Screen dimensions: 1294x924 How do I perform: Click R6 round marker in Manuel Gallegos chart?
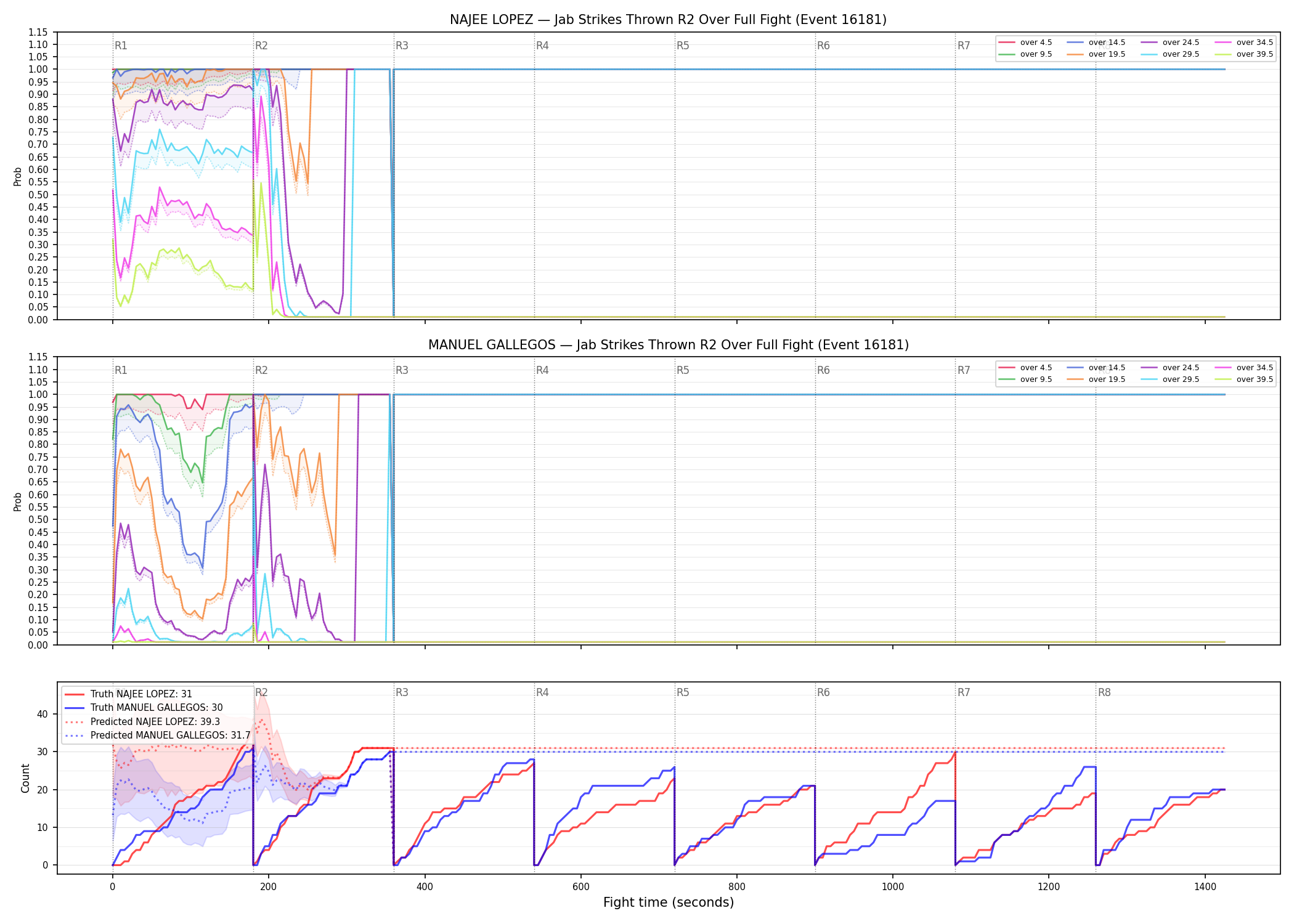point(823,370)
